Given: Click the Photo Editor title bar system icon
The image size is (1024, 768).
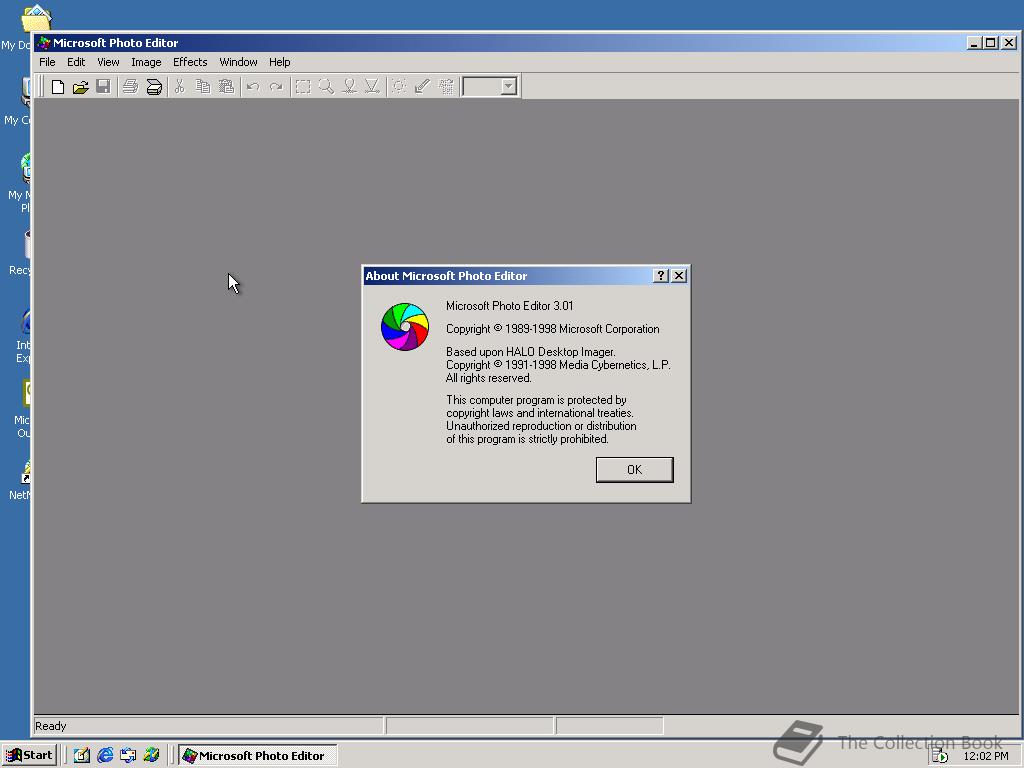Looking at the screenshot, I should [44, 43].
